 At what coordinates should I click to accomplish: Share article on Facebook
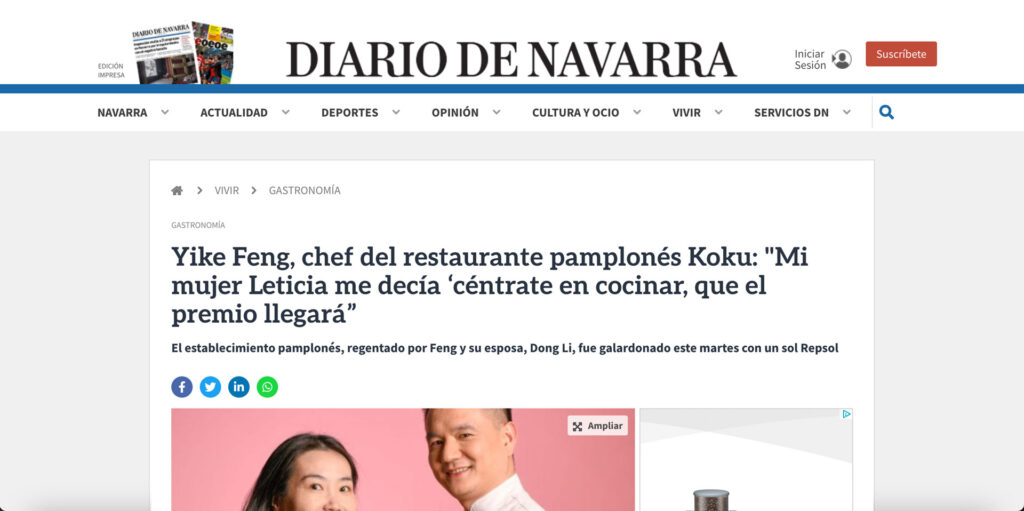point(182,387)
